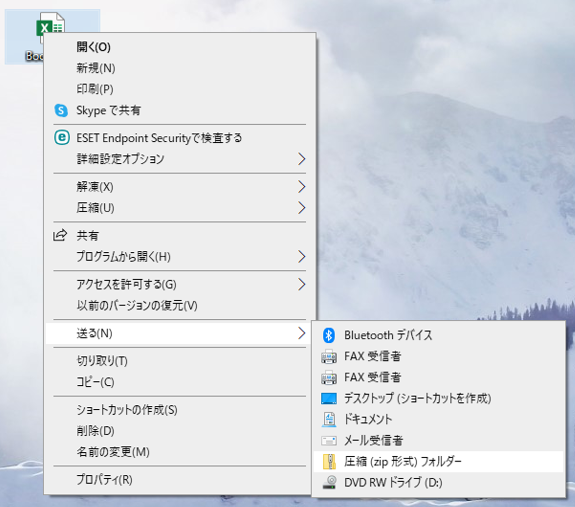Send to Bluetooth デバイス
This screenshot has width=575, height=507.
pos(439,335)
